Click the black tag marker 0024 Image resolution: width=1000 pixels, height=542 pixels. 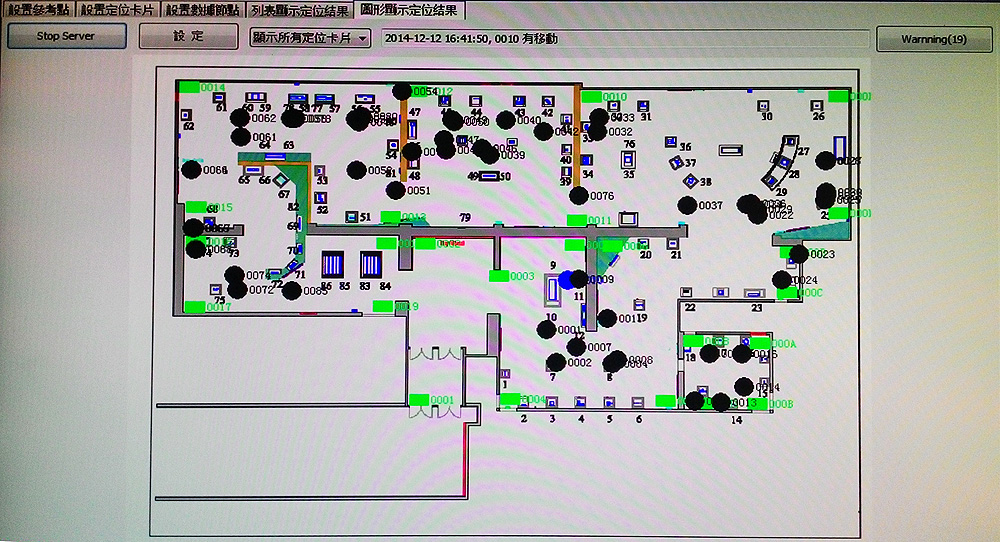(782, 280)
